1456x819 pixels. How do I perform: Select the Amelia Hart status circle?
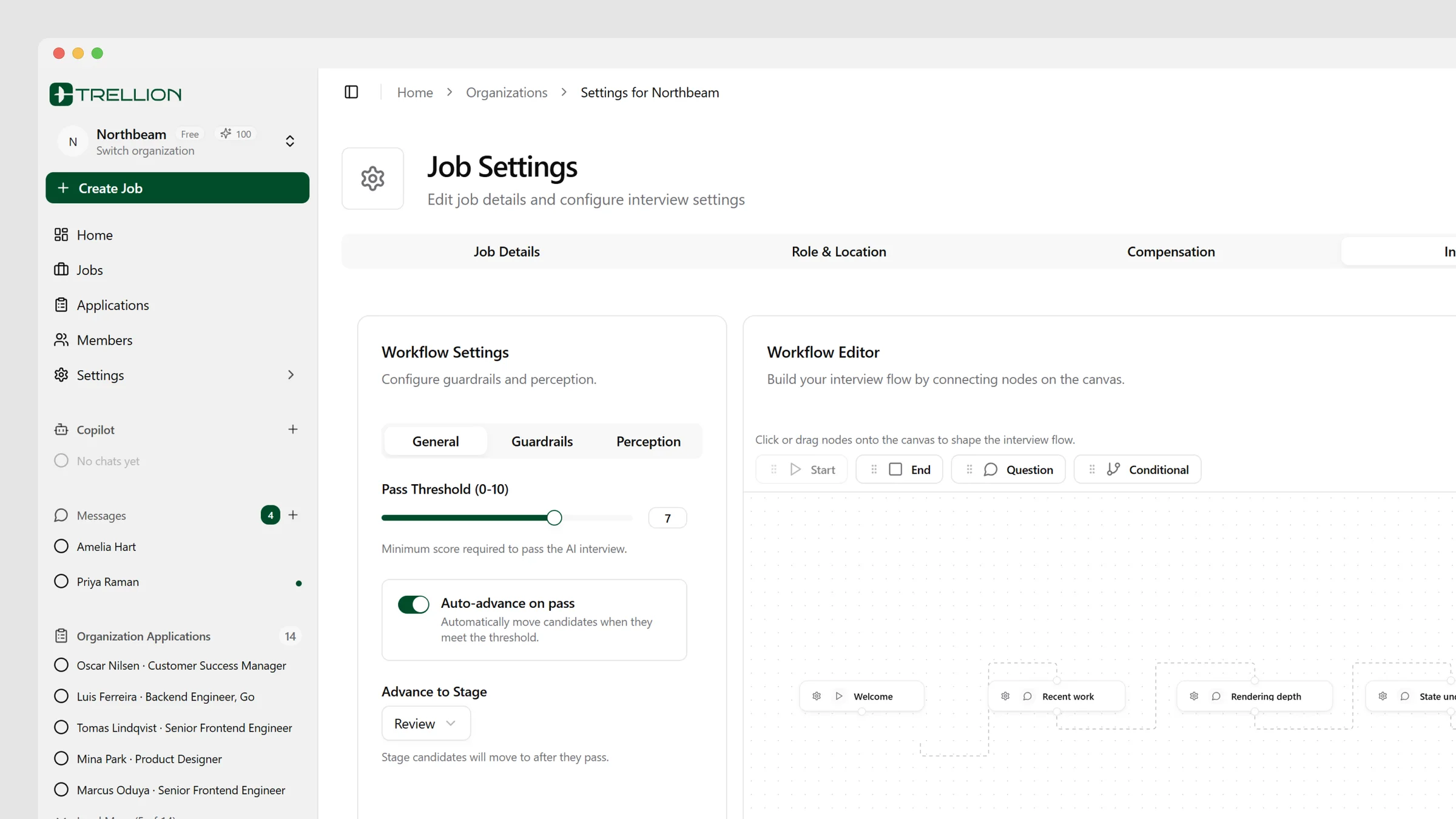tap(61, 547)
